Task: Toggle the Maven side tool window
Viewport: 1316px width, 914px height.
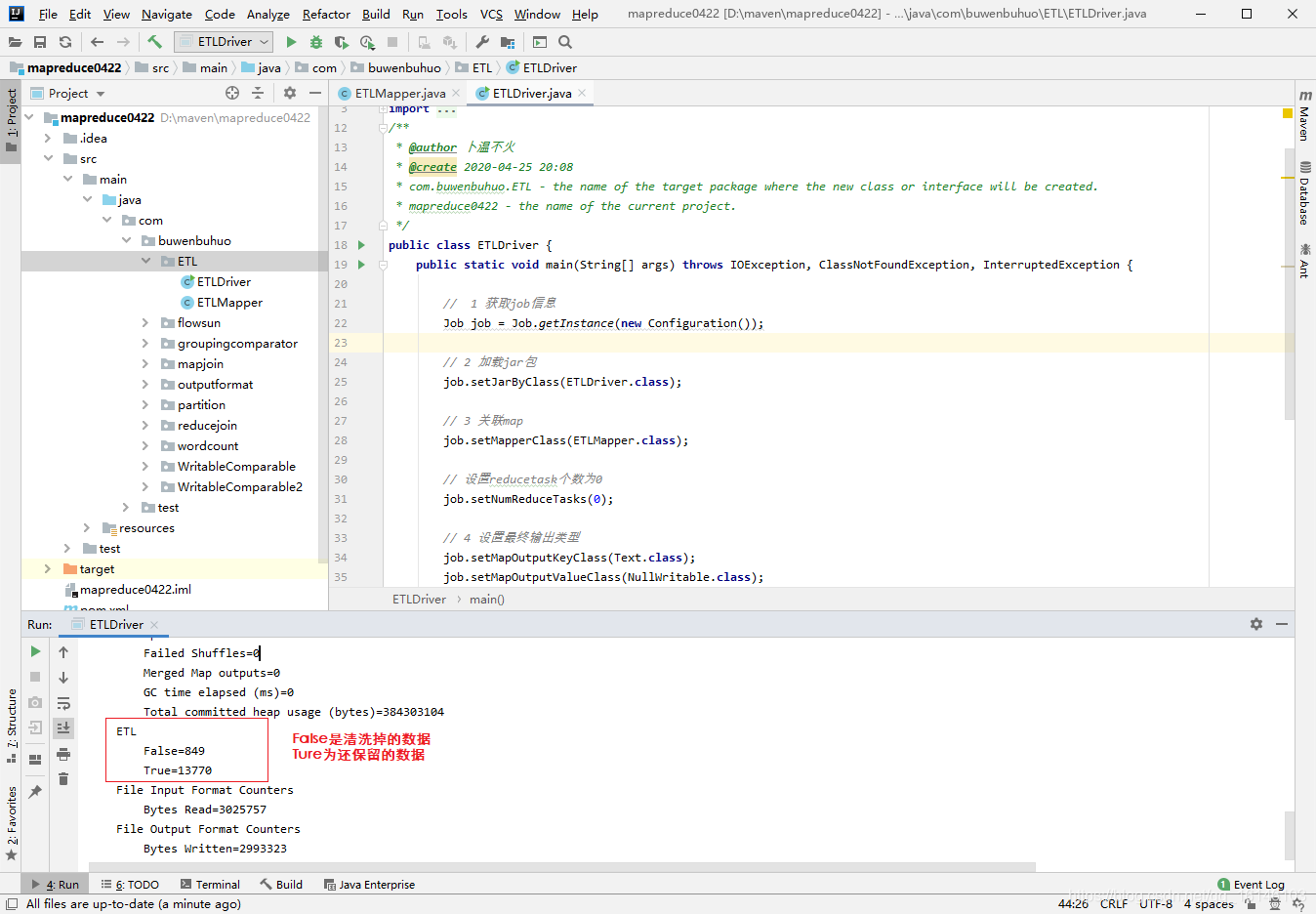Action: coord(1305,114)
